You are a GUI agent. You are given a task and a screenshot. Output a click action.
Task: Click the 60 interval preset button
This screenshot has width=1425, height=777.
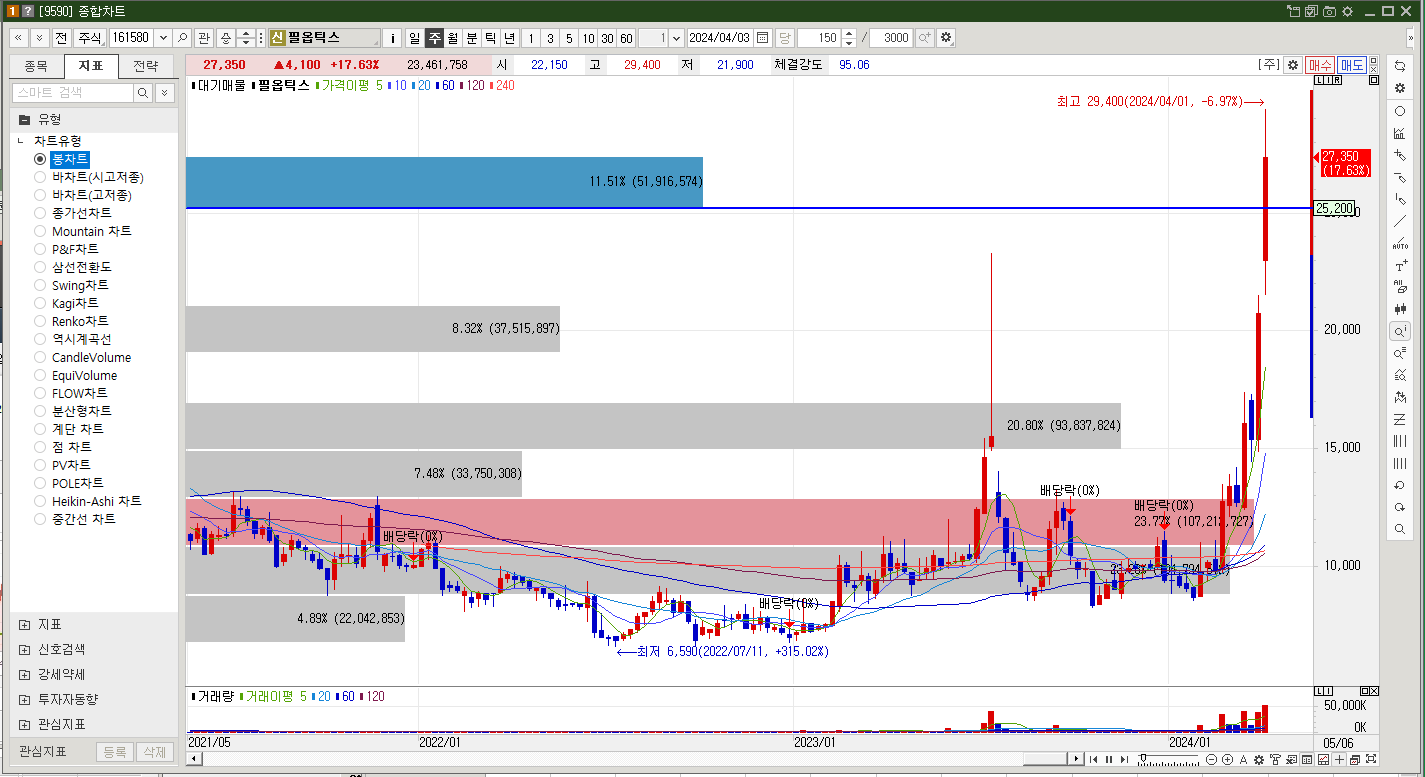(626, 38)
